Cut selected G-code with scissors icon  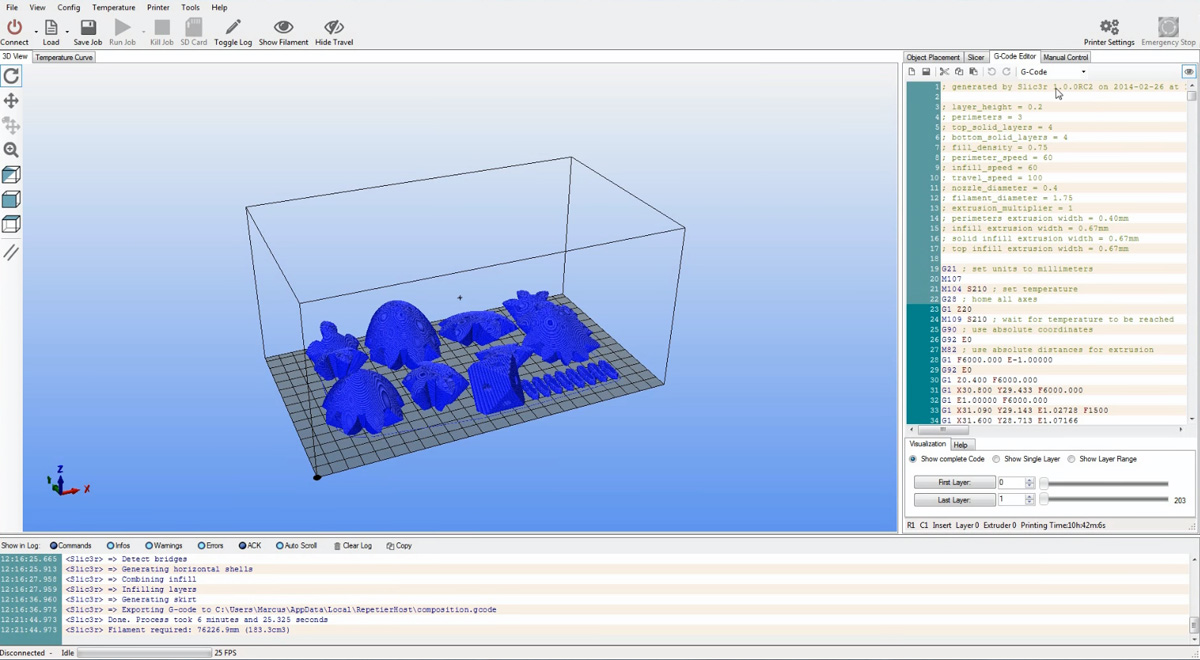[944, 71]
